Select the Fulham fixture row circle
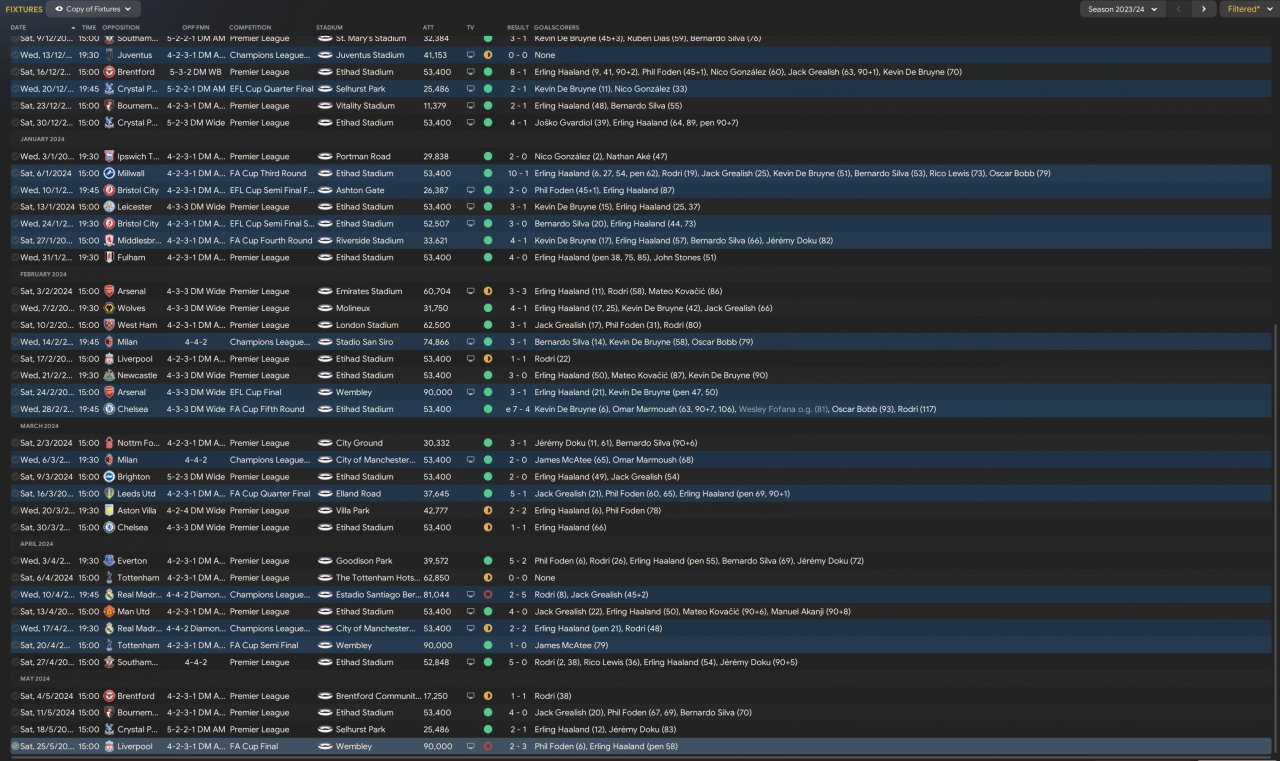The width and height of the screenshot is (1280, 761). (15, 257)
